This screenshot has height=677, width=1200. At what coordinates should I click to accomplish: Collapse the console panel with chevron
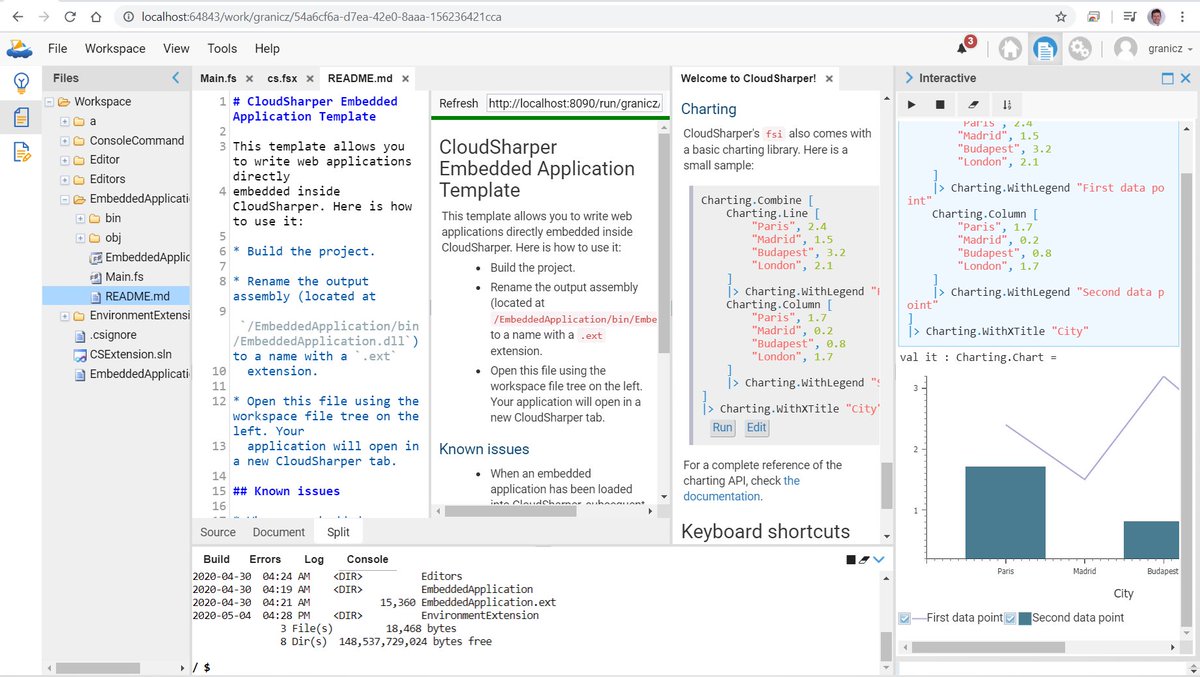pos(879,560)
